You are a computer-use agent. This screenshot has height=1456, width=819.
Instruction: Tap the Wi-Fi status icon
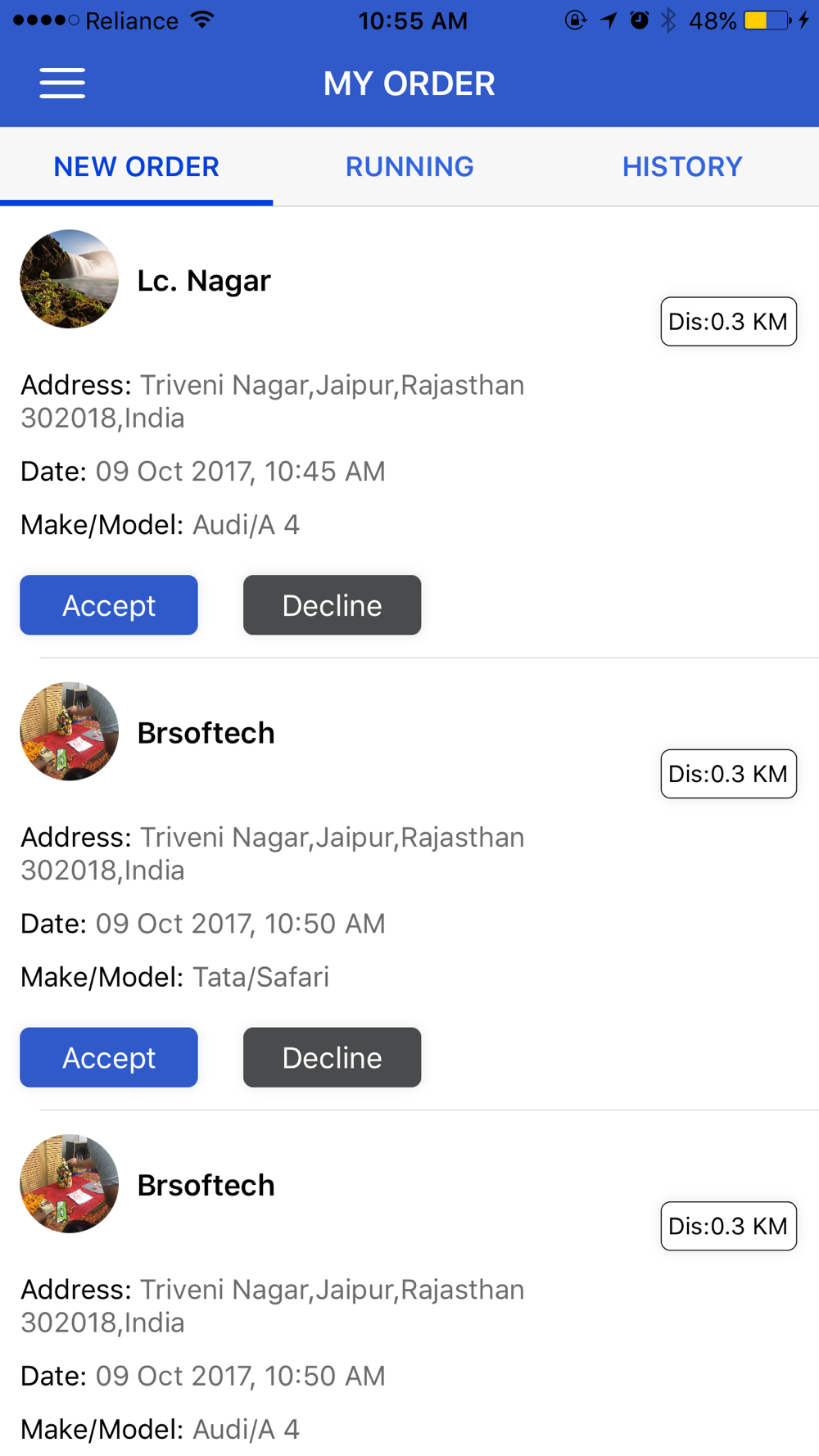(201, 20)
